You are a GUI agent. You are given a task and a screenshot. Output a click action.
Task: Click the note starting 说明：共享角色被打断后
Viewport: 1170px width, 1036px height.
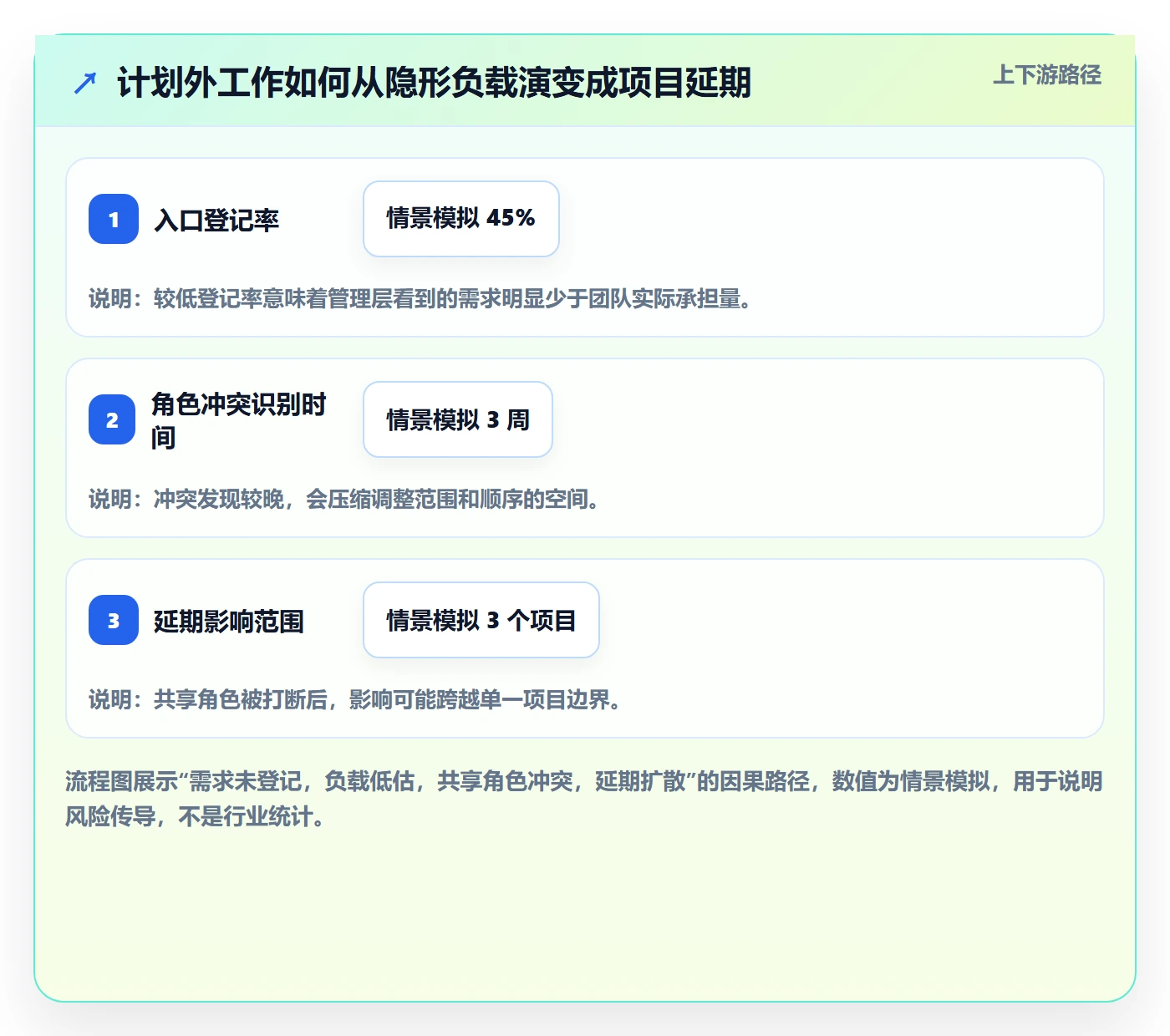click(355, 700)
